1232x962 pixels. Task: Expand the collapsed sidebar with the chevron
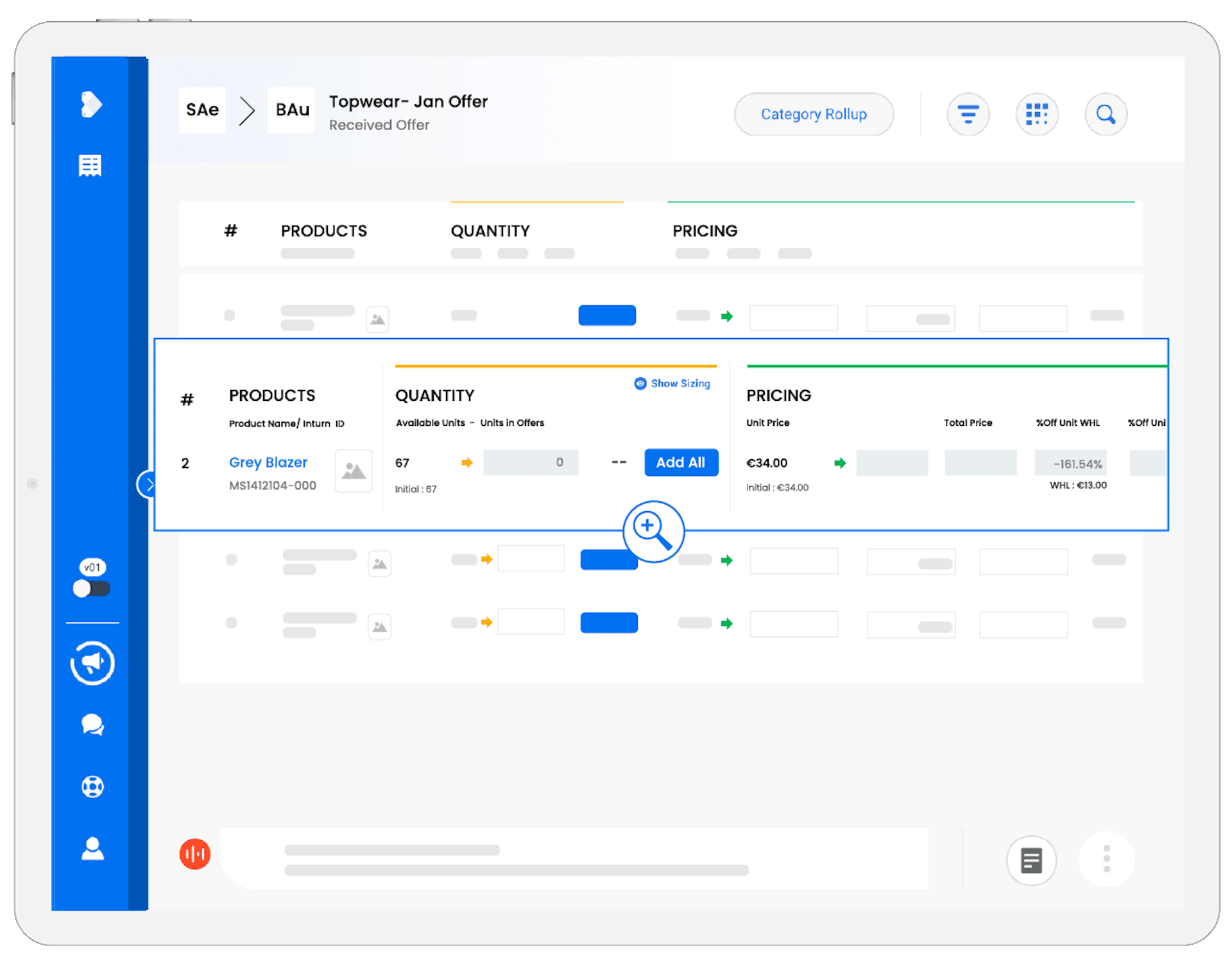click(x=150, y=484)
